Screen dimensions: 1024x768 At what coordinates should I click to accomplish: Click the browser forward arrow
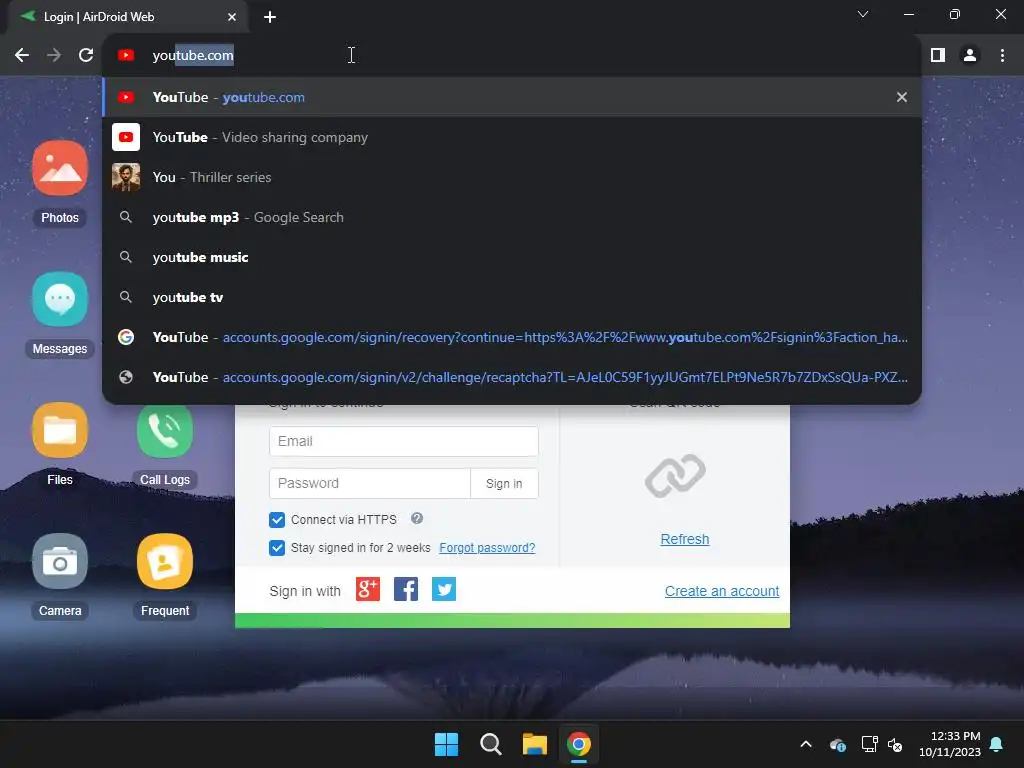coord(54,55)
